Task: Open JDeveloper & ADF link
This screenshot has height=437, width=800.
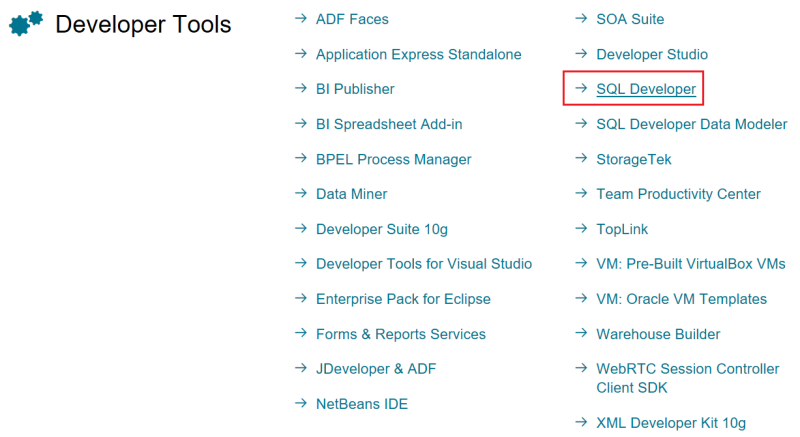Action: (x=376, y=369)
